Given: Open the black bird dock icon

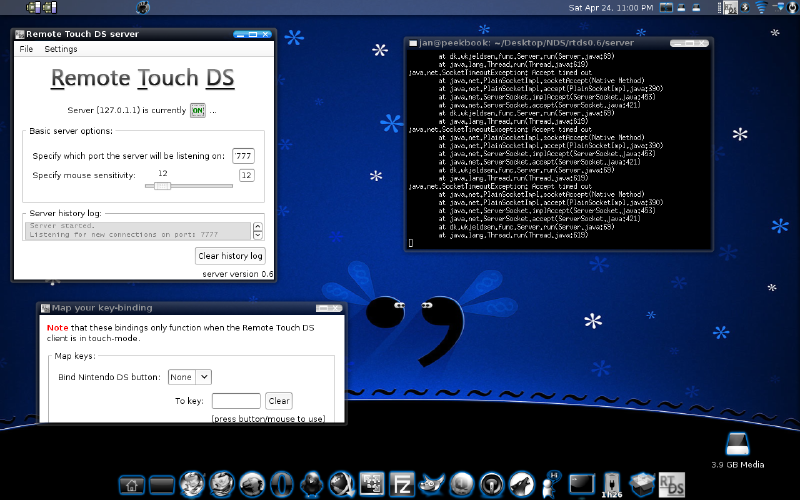Looking at the screenshot, I should [312, 484].
